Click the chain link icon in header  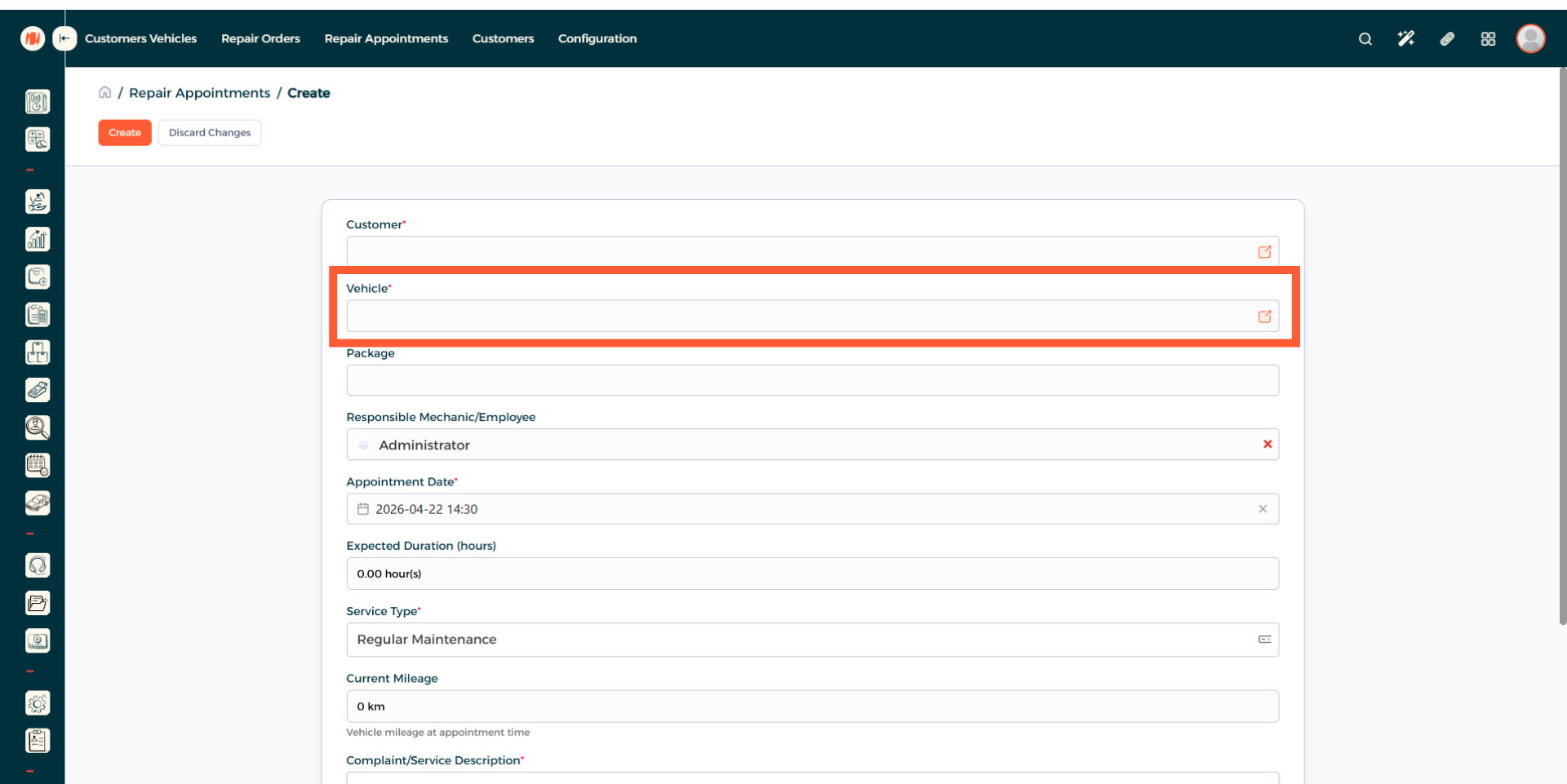point(1447,39)
